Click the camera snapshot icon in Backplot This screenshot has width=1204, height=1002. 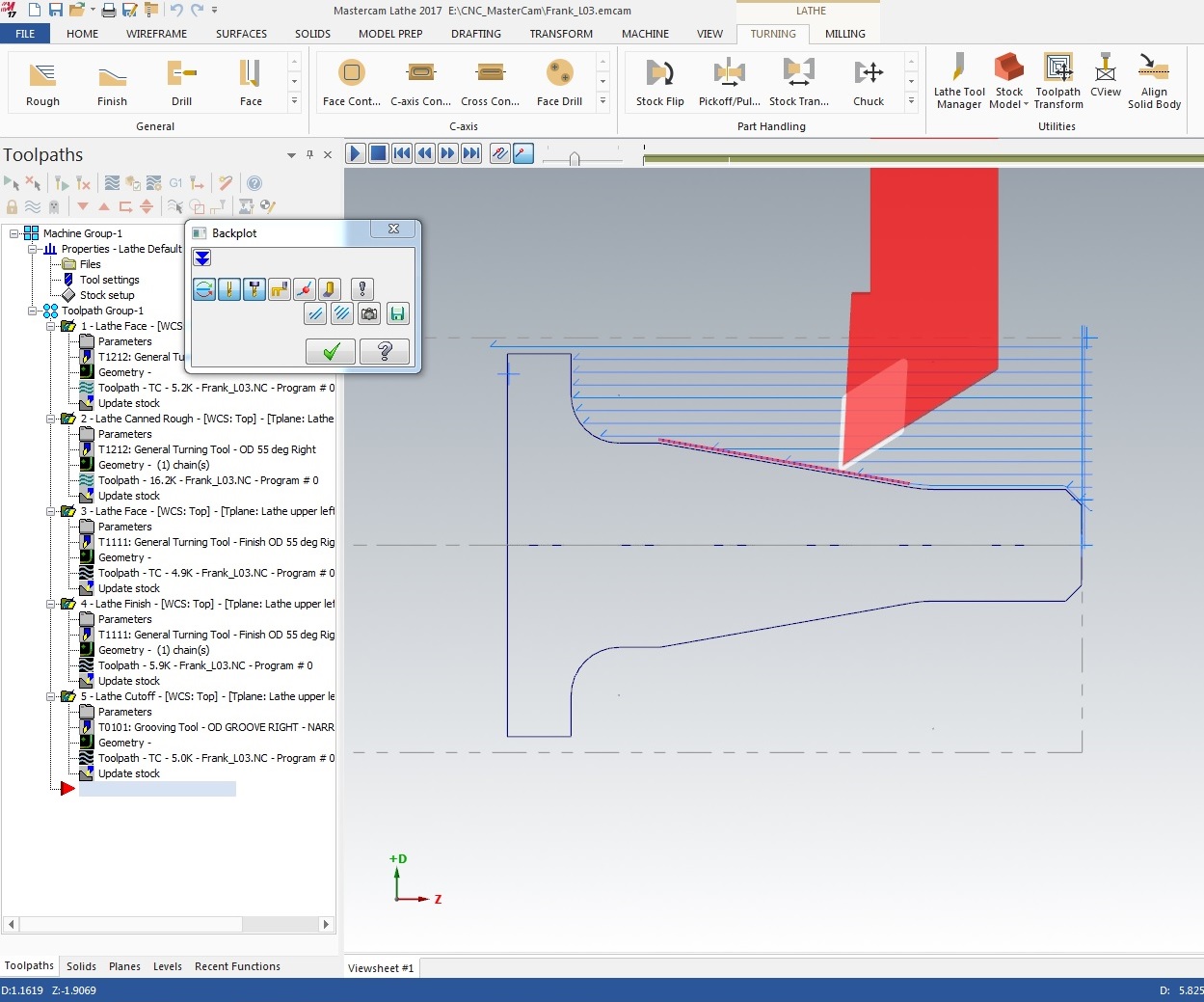(x=369, y=313)
